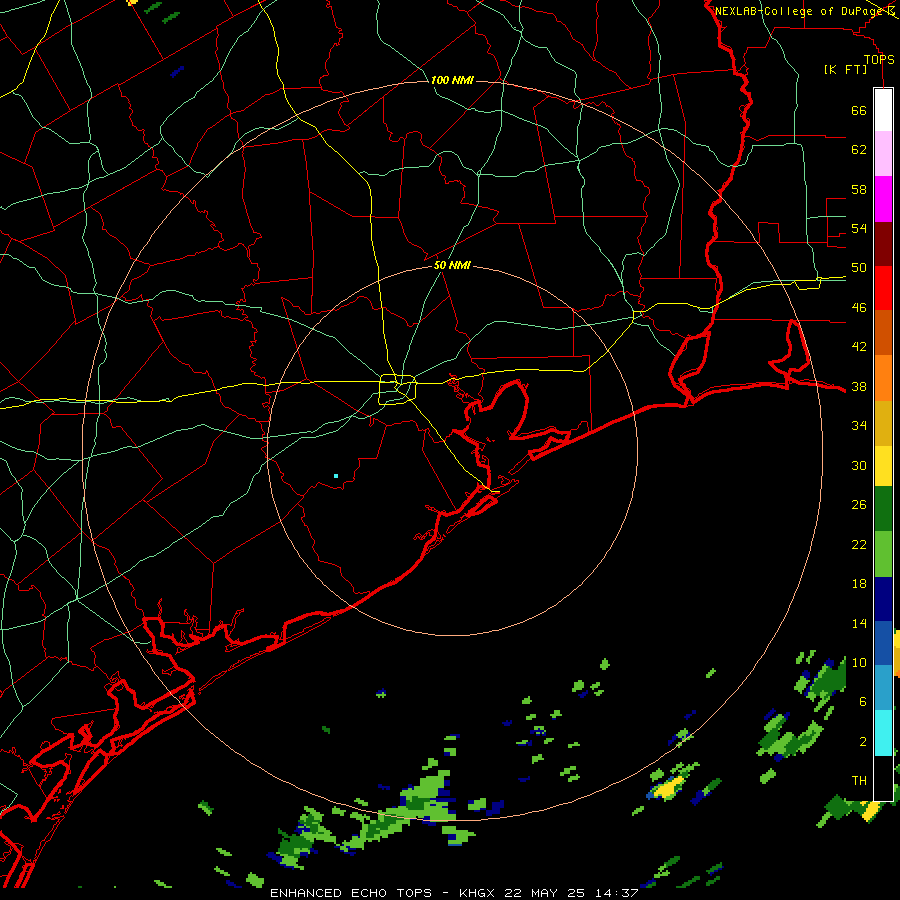Click the black TH legend swatch

pos(883,778)
